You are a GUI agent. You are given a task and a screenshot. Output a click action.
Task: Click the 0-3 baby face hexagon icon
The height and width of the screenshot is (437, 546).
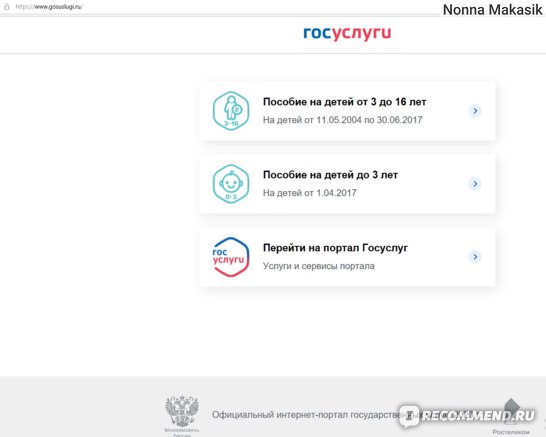pyautogui.click(x=231, y=184)
